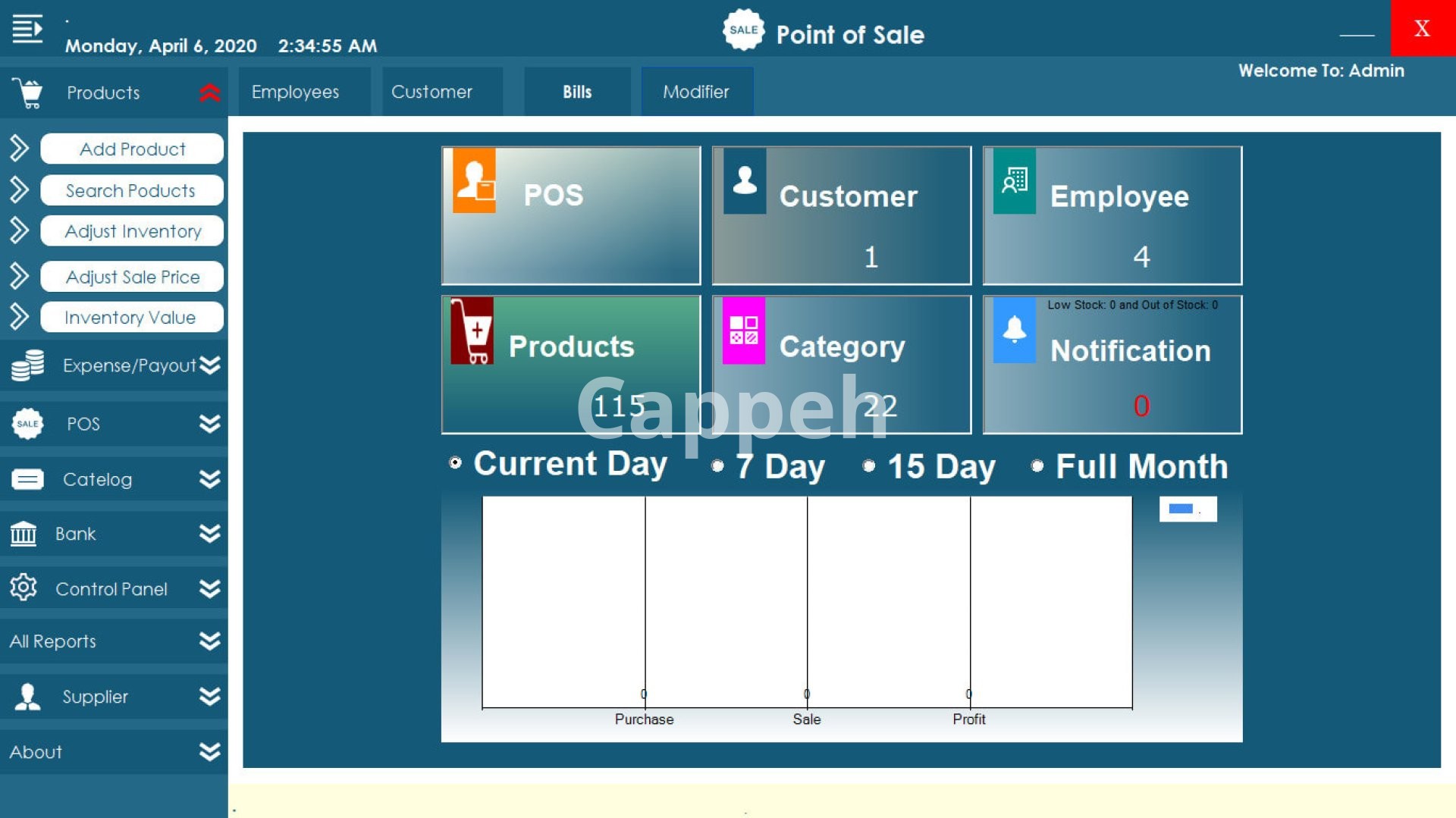Click the magenta Category tile icon
Viewport: 1456px width, 818px height.
pyautogui.click(x=743, y=331)
